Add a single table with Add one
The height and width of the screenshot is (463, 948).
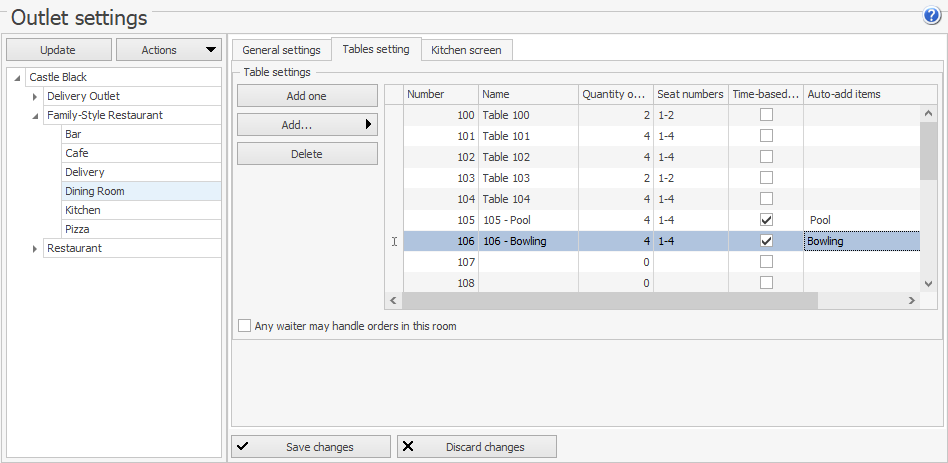point(307,96)
